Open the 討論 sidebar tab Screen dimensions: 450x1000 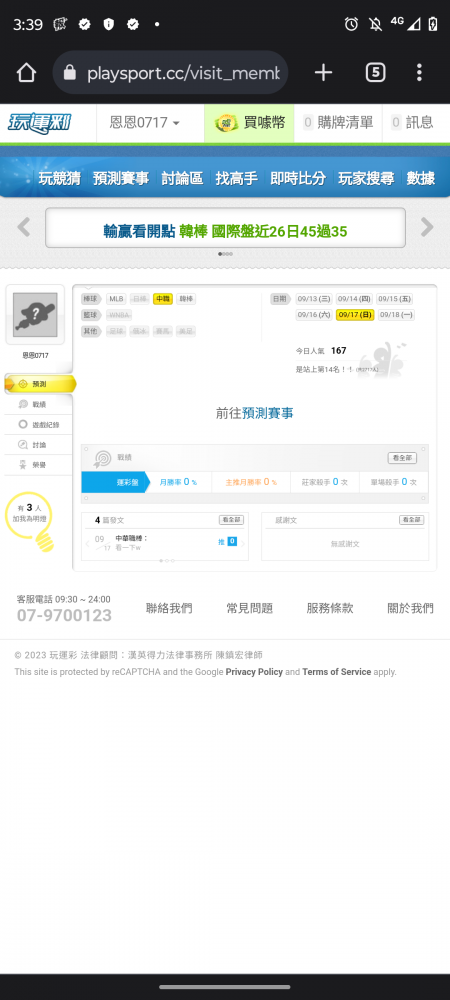[x=38, y=445]
